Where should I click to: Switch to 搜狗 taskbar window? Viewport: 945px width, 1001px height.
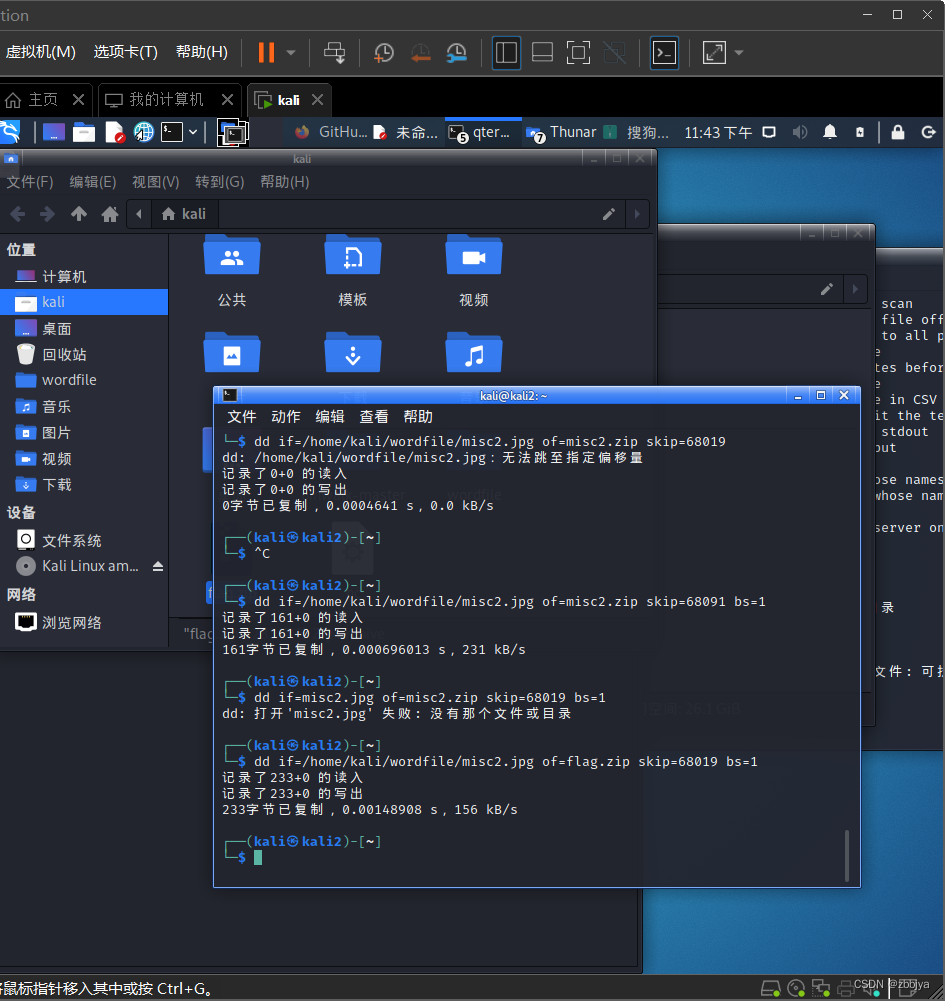(x=637, y=132)
